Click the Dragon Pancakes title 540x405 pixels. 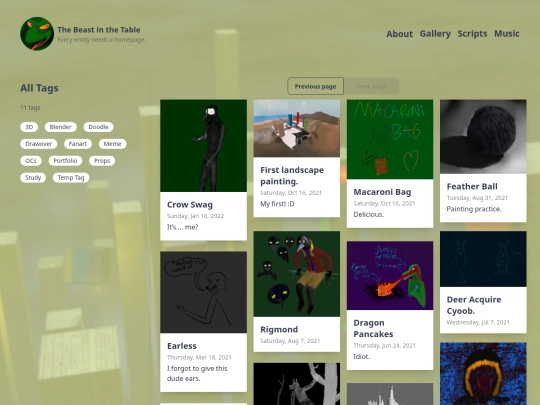373,328
